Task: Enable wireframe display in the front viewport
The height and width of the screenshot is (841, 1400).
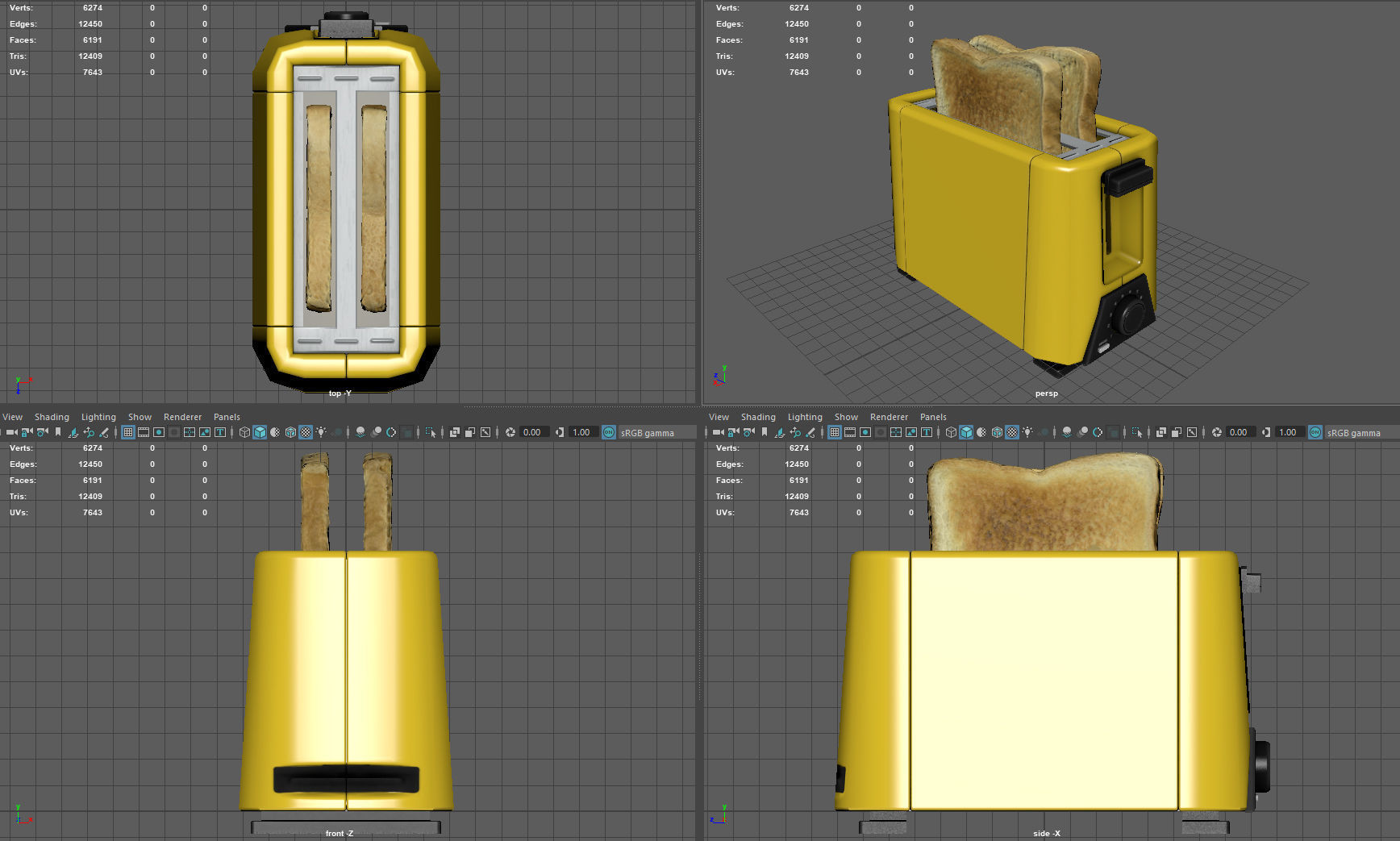Action: click(244, 433)
